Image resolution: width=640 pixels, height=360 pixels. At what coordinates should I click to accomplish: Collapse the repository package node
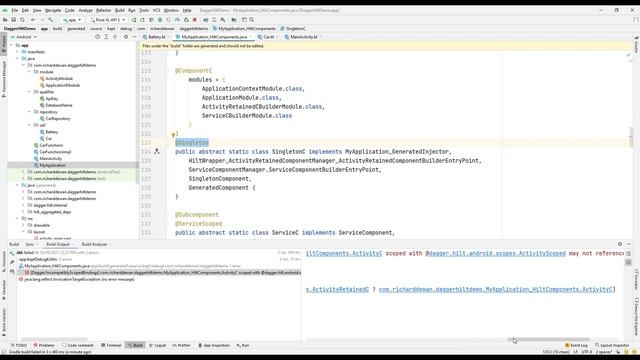pyautogui.click(x=29, y=112)
